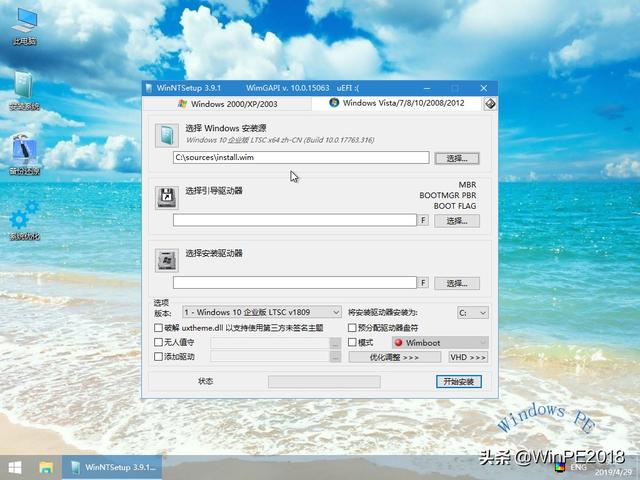Switch to Windows Vista/7/8/10/2008/2012 tab
Image resolution: width=640 pixels, height=480 pixels.
coord(396,103)
